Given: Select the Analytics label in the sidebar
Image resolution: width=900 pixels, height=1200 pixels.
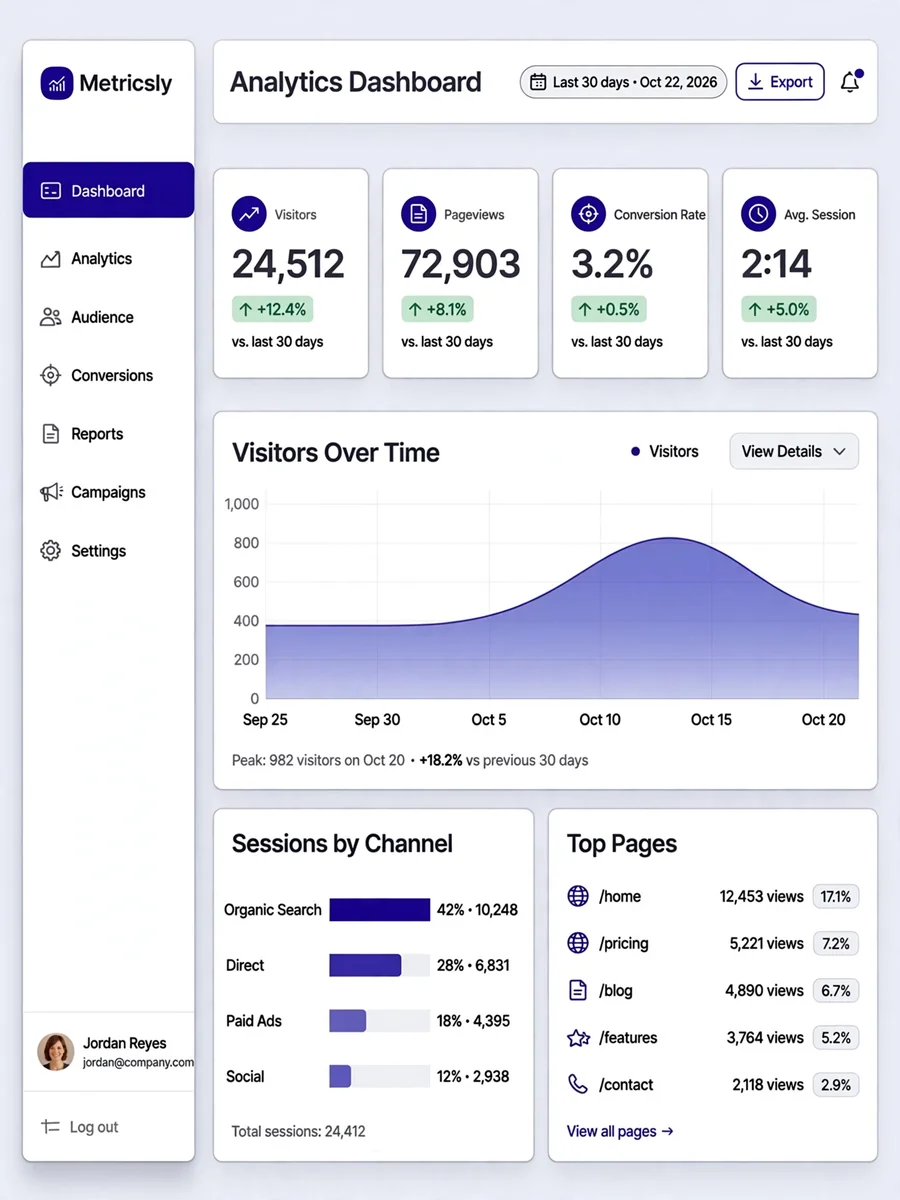Looking at the screenshot, I should [102, 258].
